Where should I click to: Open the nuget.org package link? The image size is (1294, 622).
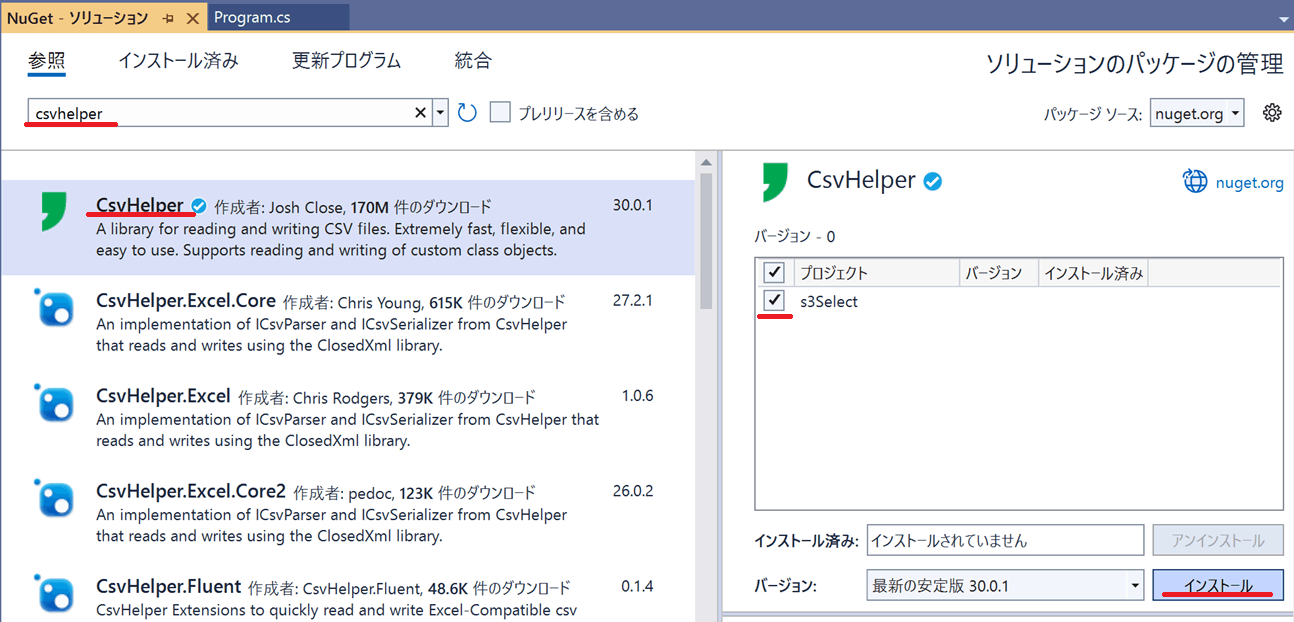[x=1249, y=182]
